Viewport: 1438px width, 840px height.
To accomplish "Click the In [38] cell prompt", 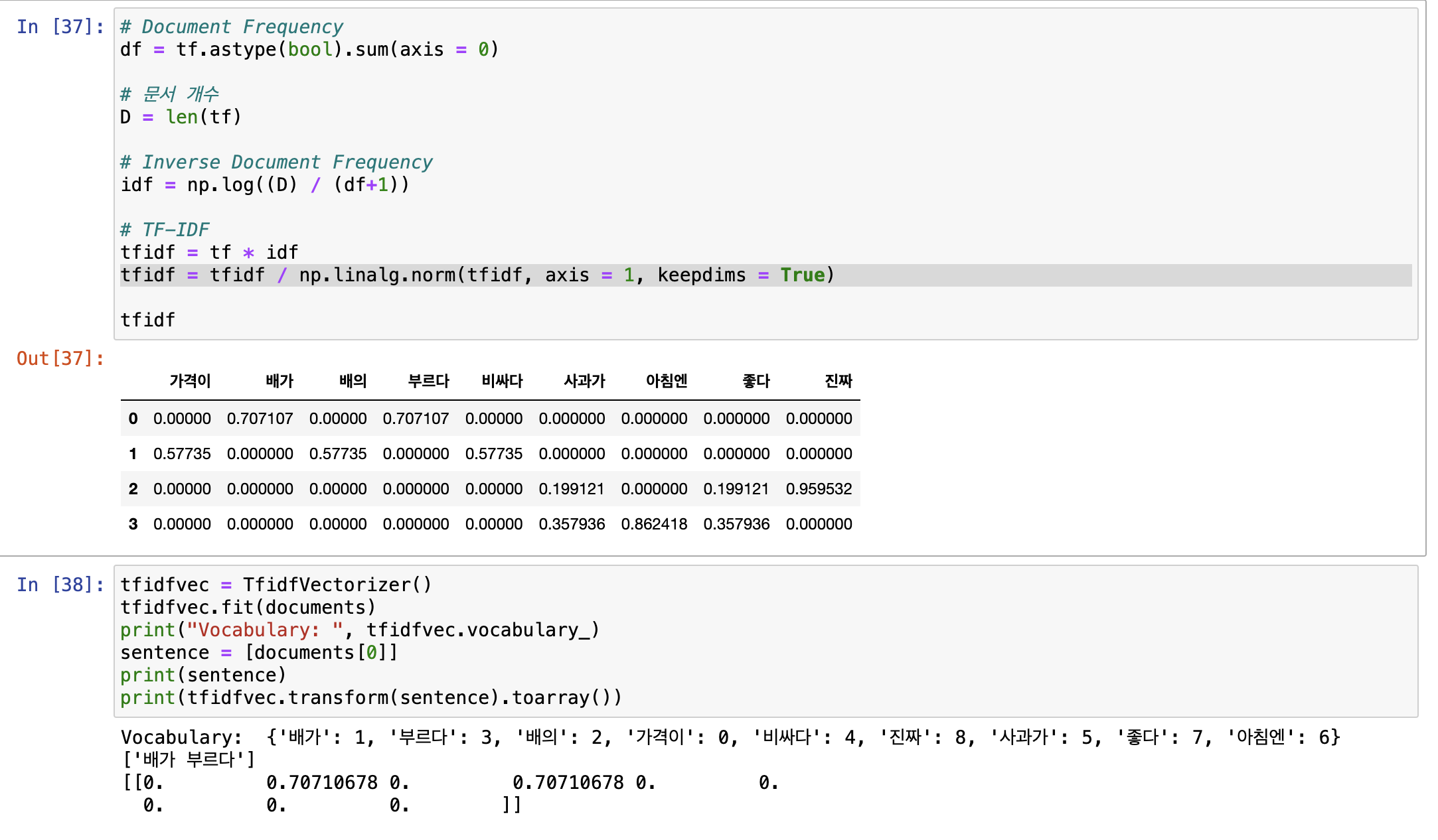I will [x=60, y=585].
